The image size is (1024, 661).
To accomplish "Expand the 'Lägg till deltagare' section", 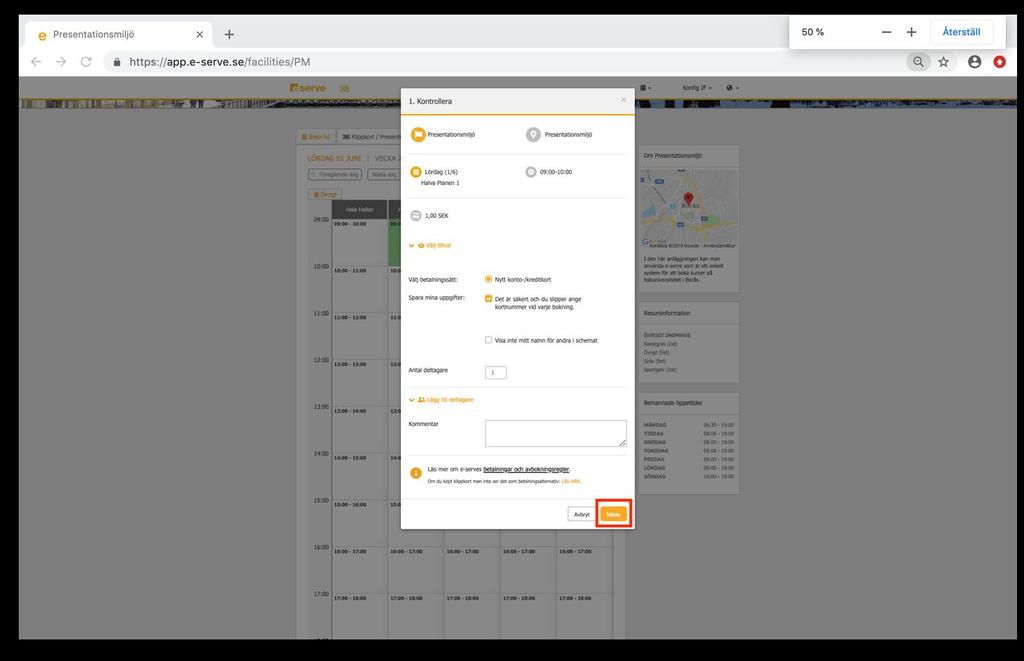I will pos(441,400).
